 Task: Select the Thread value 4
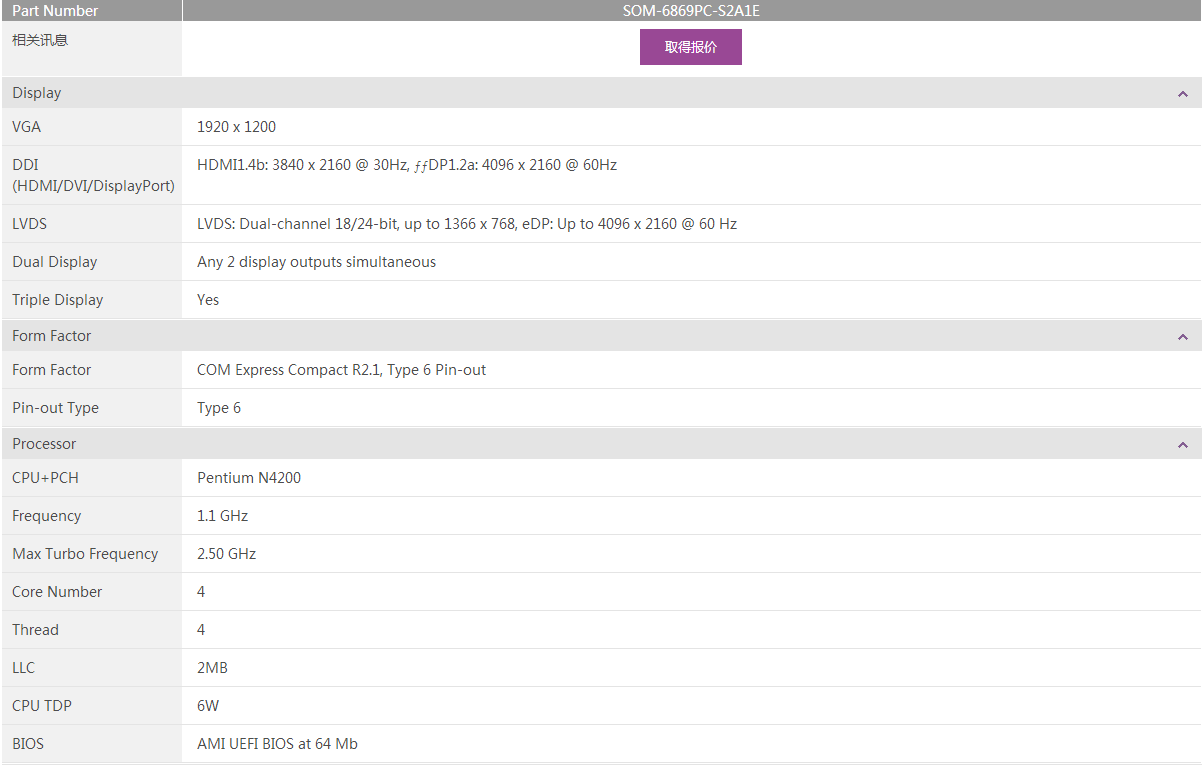[201, 630]
